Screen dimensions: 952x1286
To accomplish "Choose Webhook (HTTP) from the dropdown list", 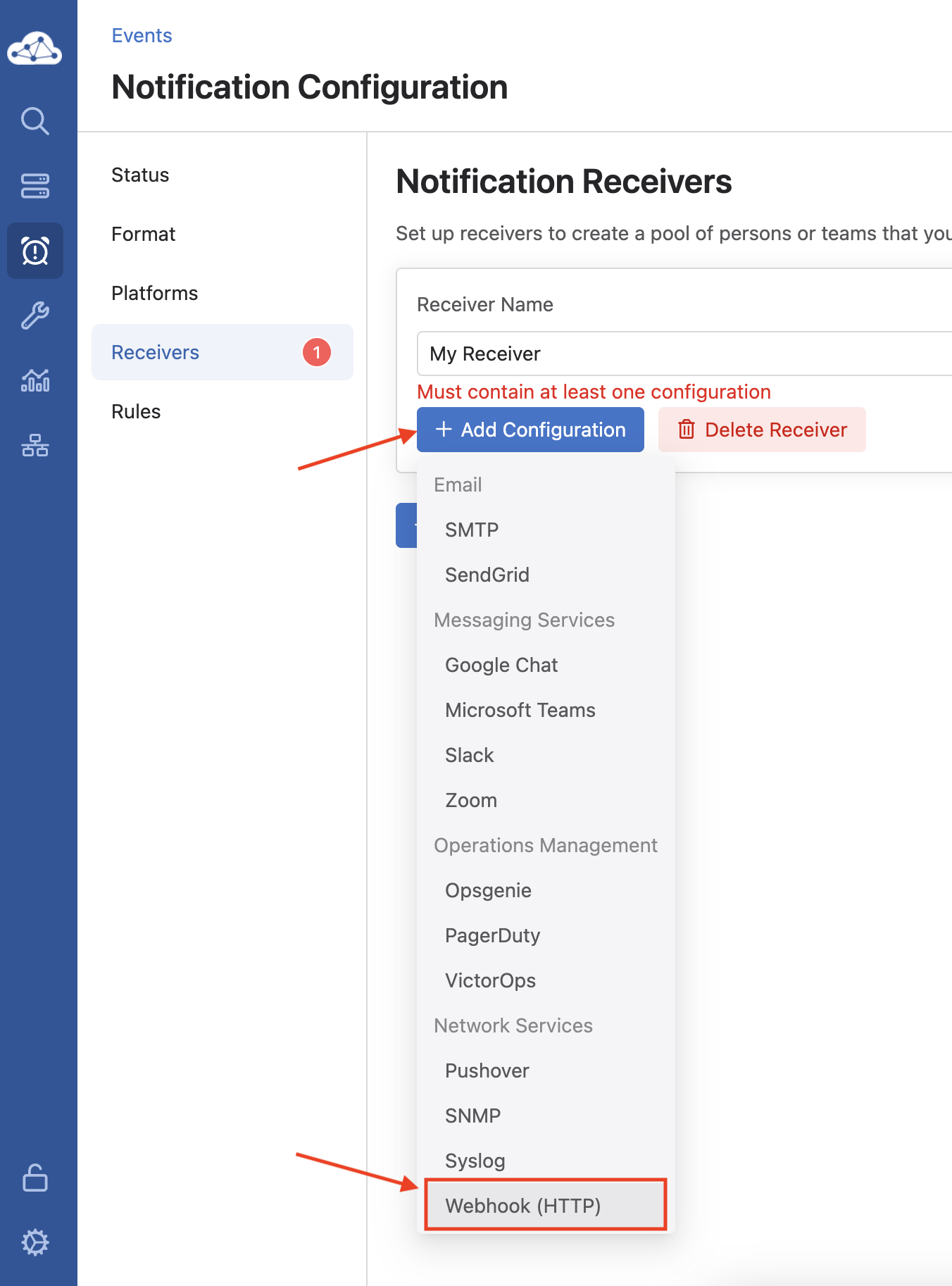I will tap(523, 1206).
